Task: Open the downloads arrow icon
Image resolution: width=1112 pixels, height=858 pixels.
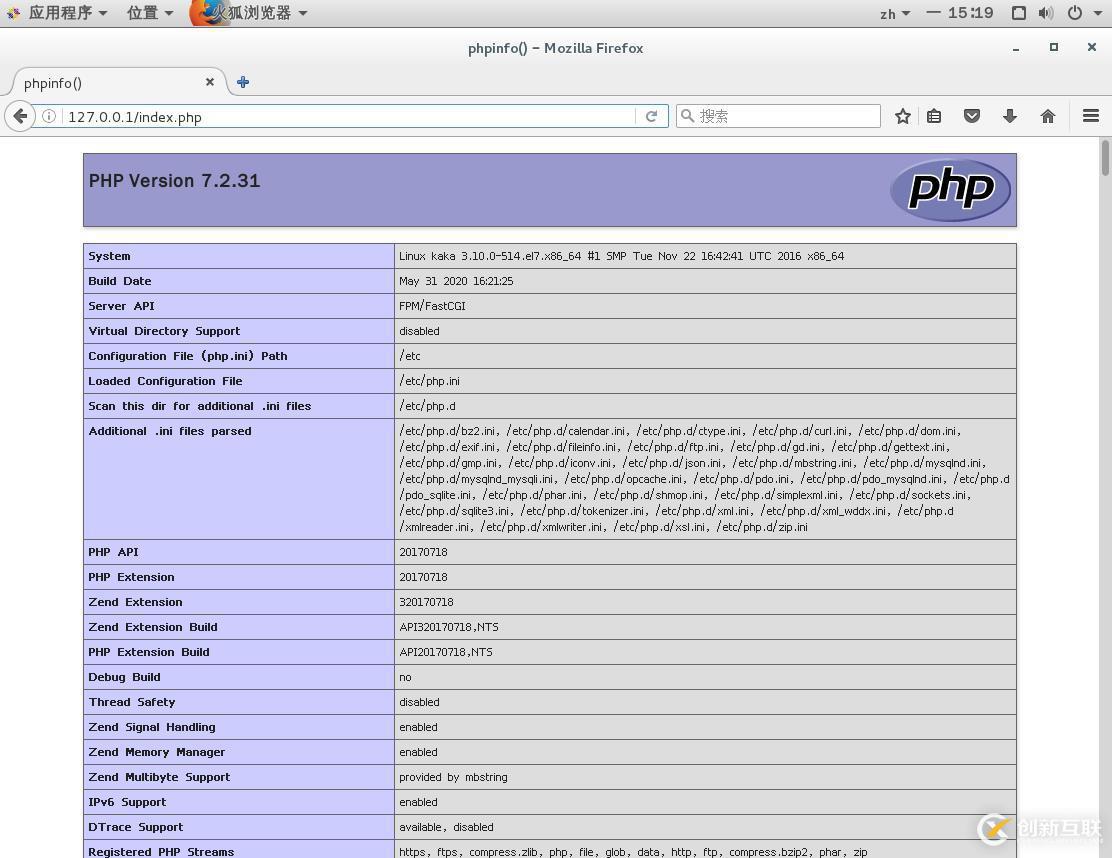Action: tap(1010, 116)
